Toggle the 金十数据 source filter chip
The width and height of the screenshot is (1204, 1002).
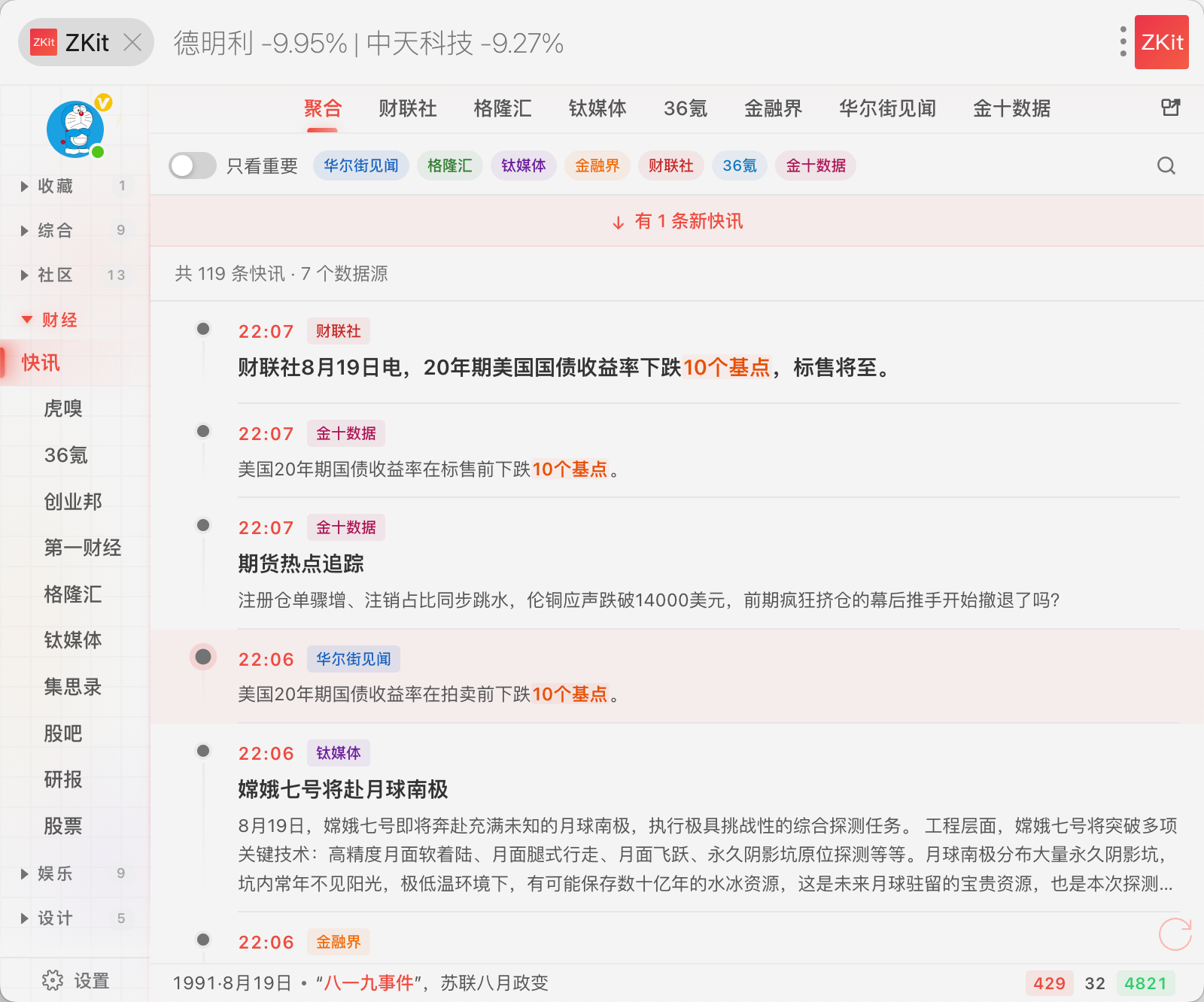[x=816, y=165]
